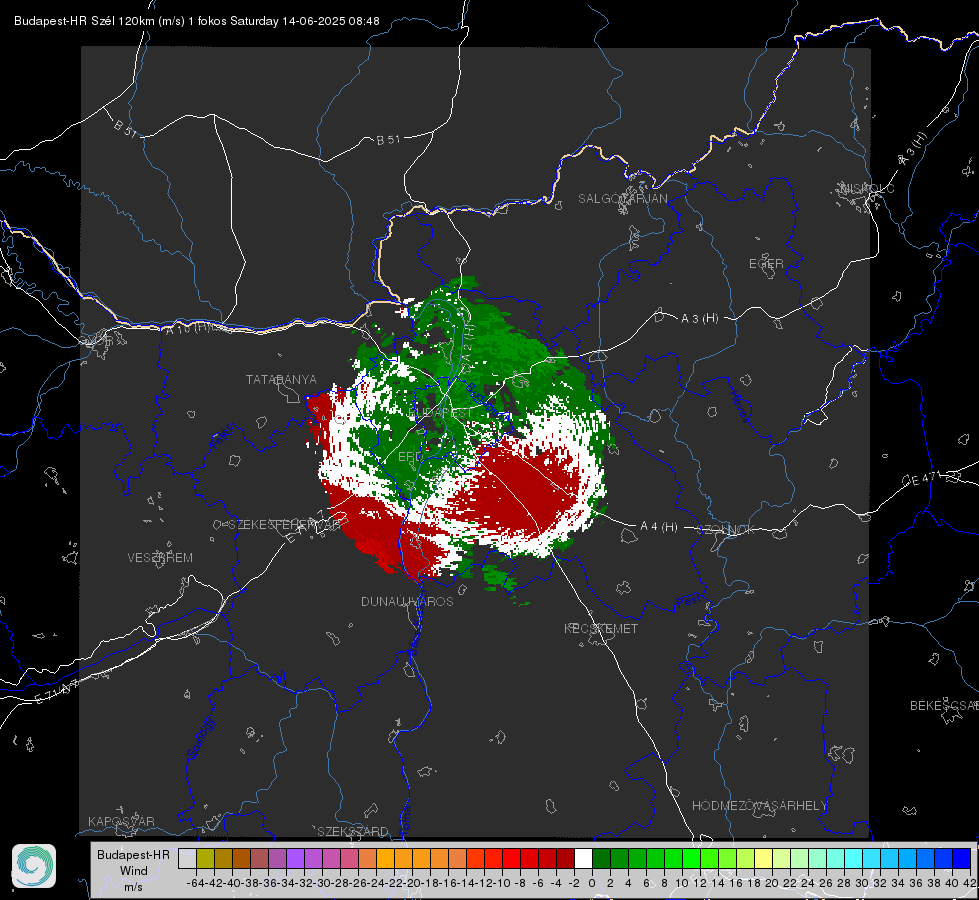Click the Somogy county label
This screenshot has height=900, width=979.
pyautogui.click(x=200, y=739)
